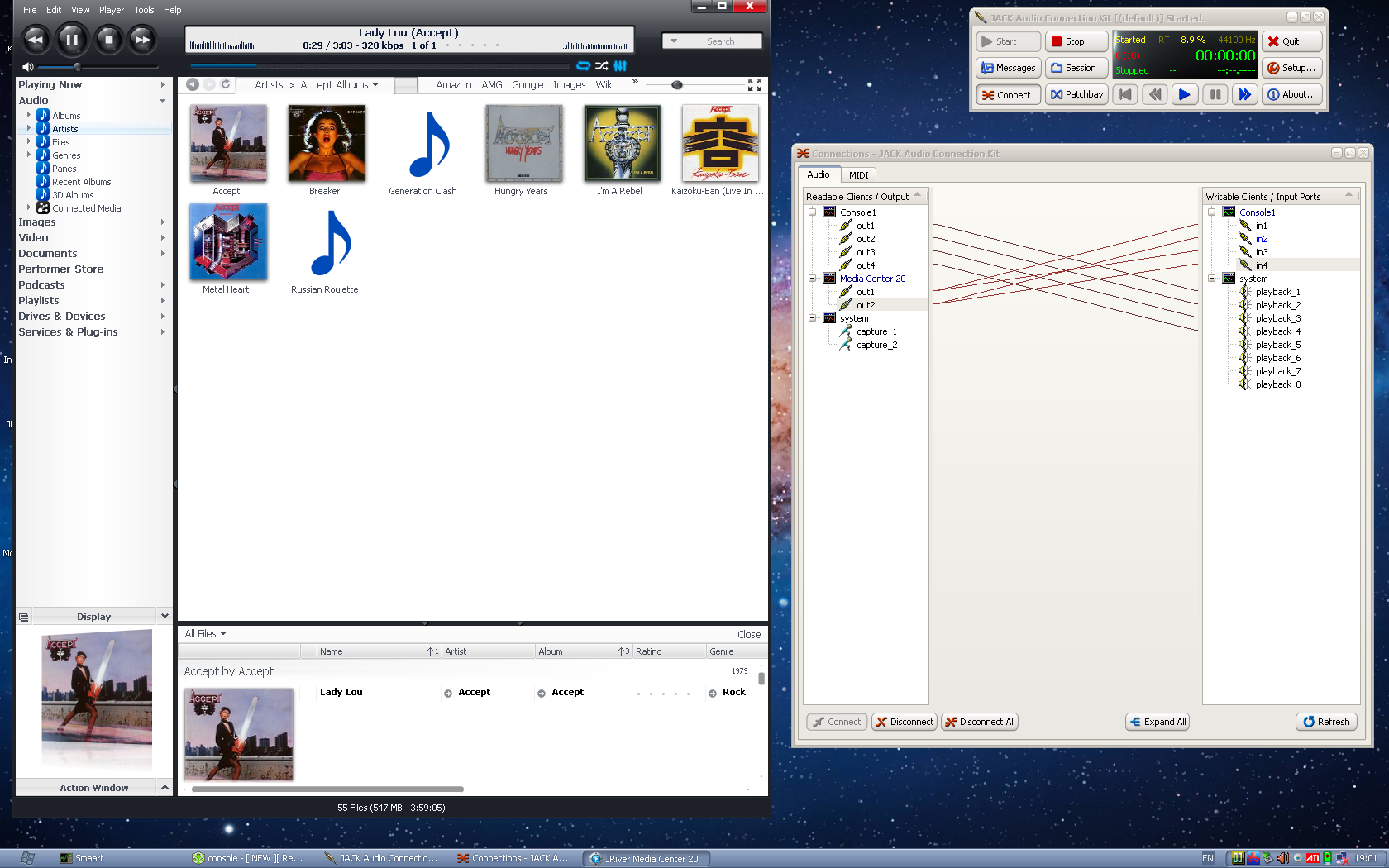Expand the Action Window panel
The width and height of the screenshot is (1389, 868).
point(165,787)
